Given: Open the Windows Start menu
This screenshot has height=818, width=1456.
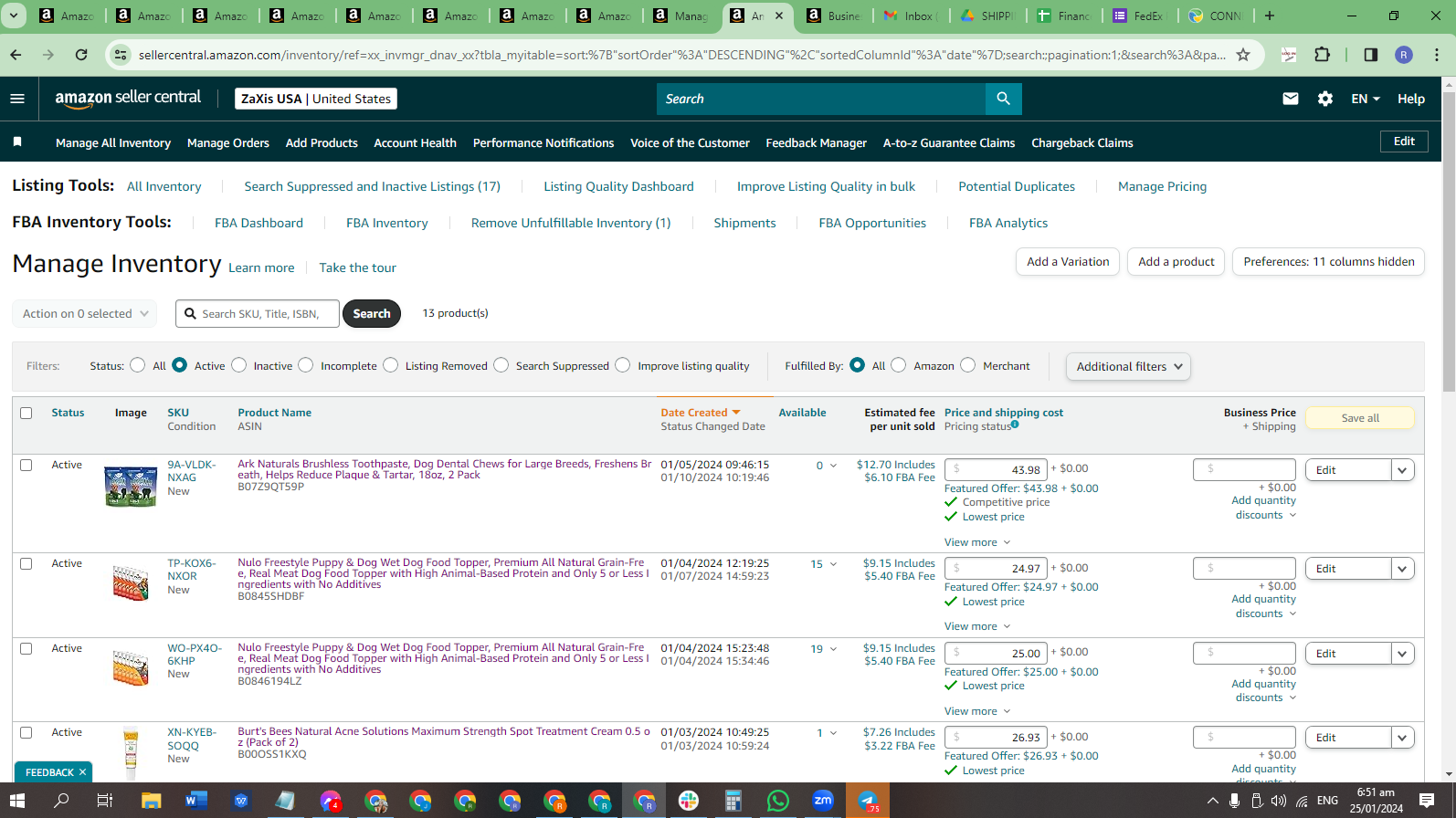Looking at the screenshot, I should click(16, 801).
